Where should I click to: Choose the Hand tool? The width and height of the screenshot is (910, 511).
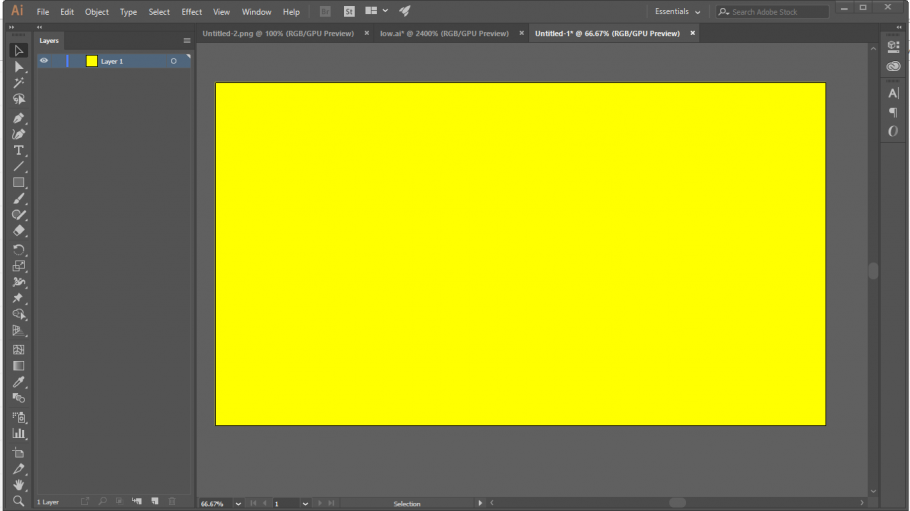(x=19, y=485)
